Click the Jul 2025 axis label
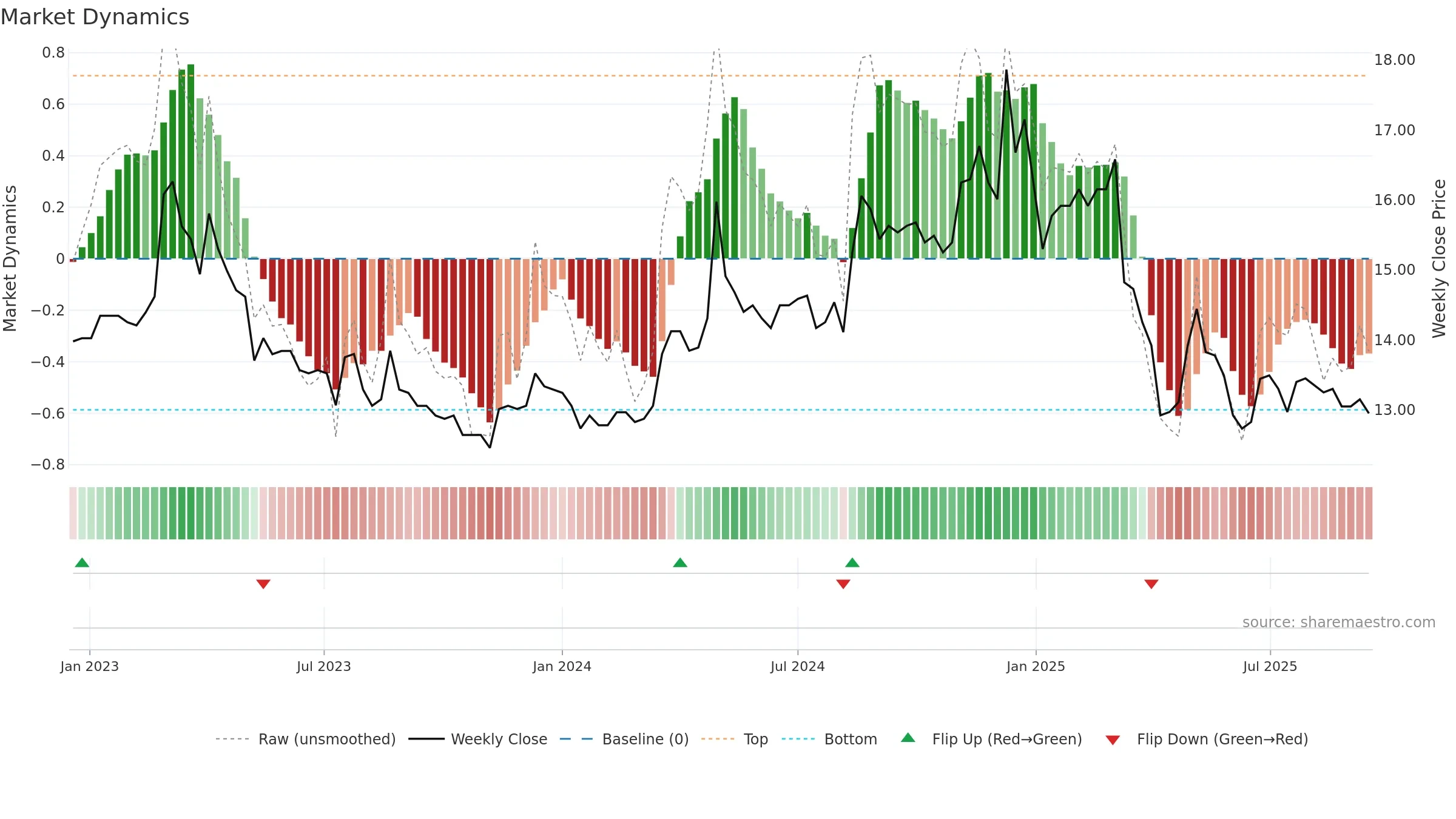This screenshot has height=819, width=1456. tap(1270, 666)
